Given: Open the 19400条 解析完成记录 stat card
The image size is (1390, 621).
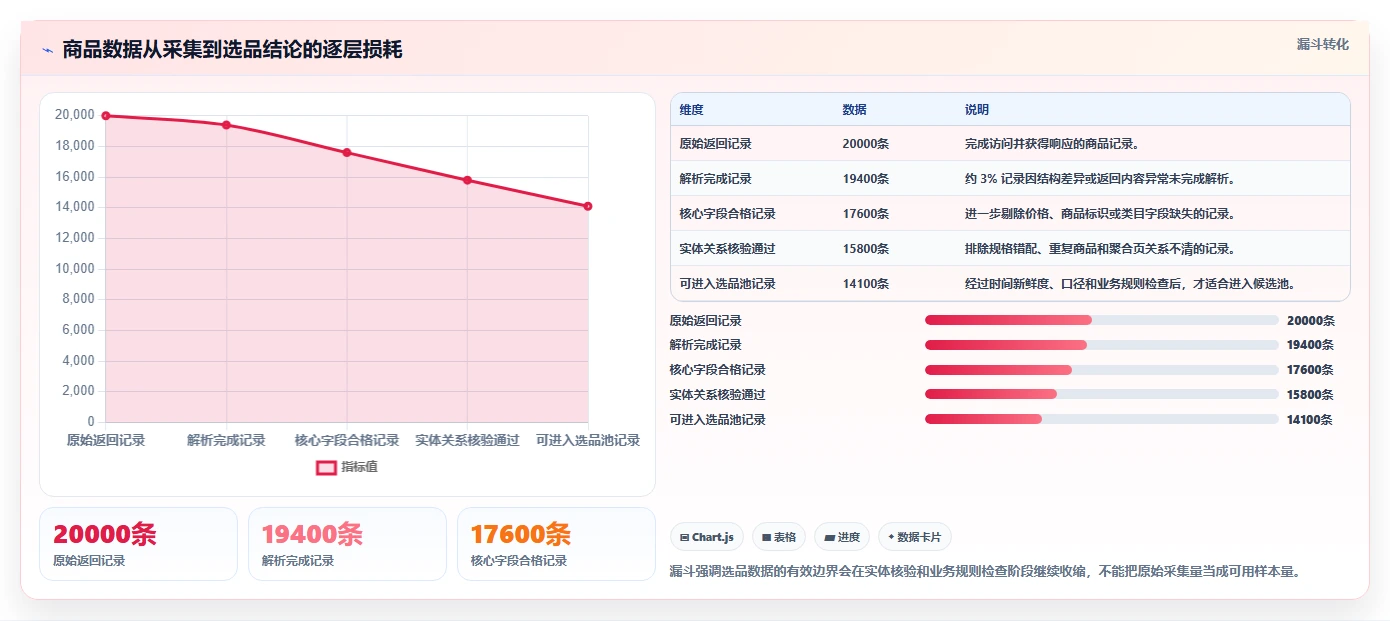Looking at the screenshot, I should 347,544.
